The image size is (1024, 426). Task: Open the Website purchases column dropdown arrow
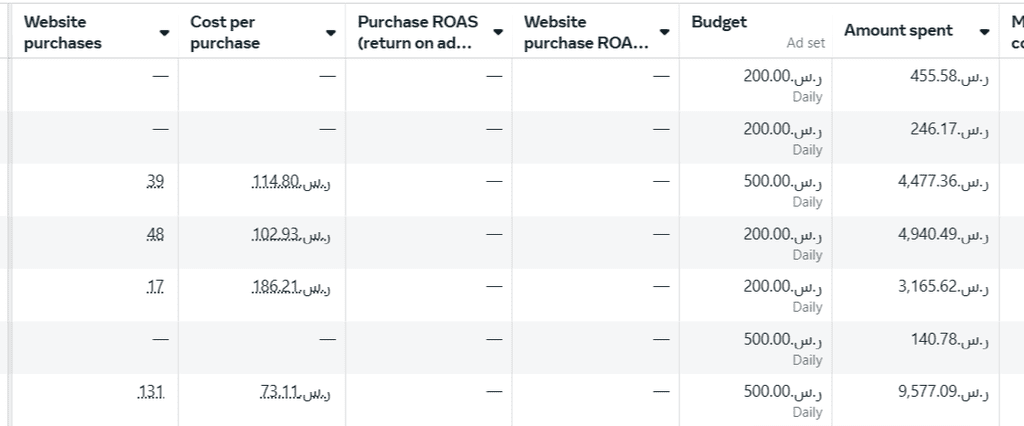click(x=164, y=32)
